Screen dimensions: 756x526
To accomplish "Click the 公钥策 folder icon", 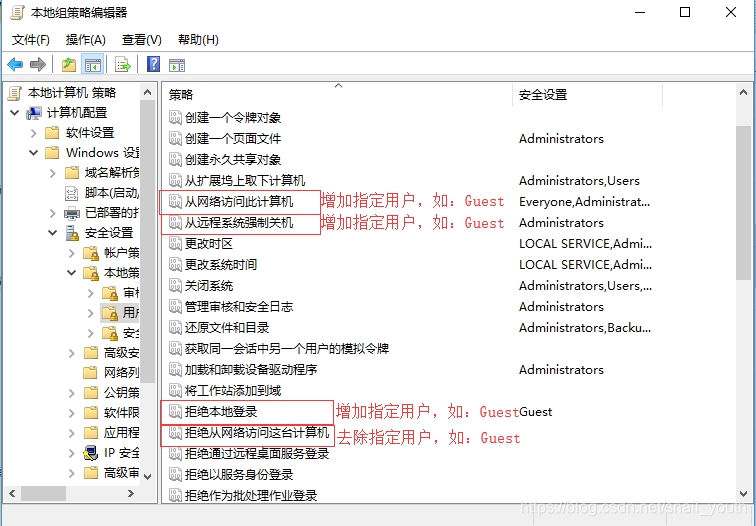I will tap(91, 392).
